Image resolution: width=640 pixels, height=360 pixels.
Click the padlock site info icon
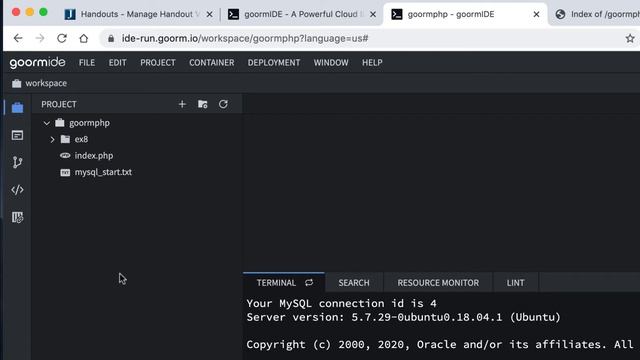point(111,38)
